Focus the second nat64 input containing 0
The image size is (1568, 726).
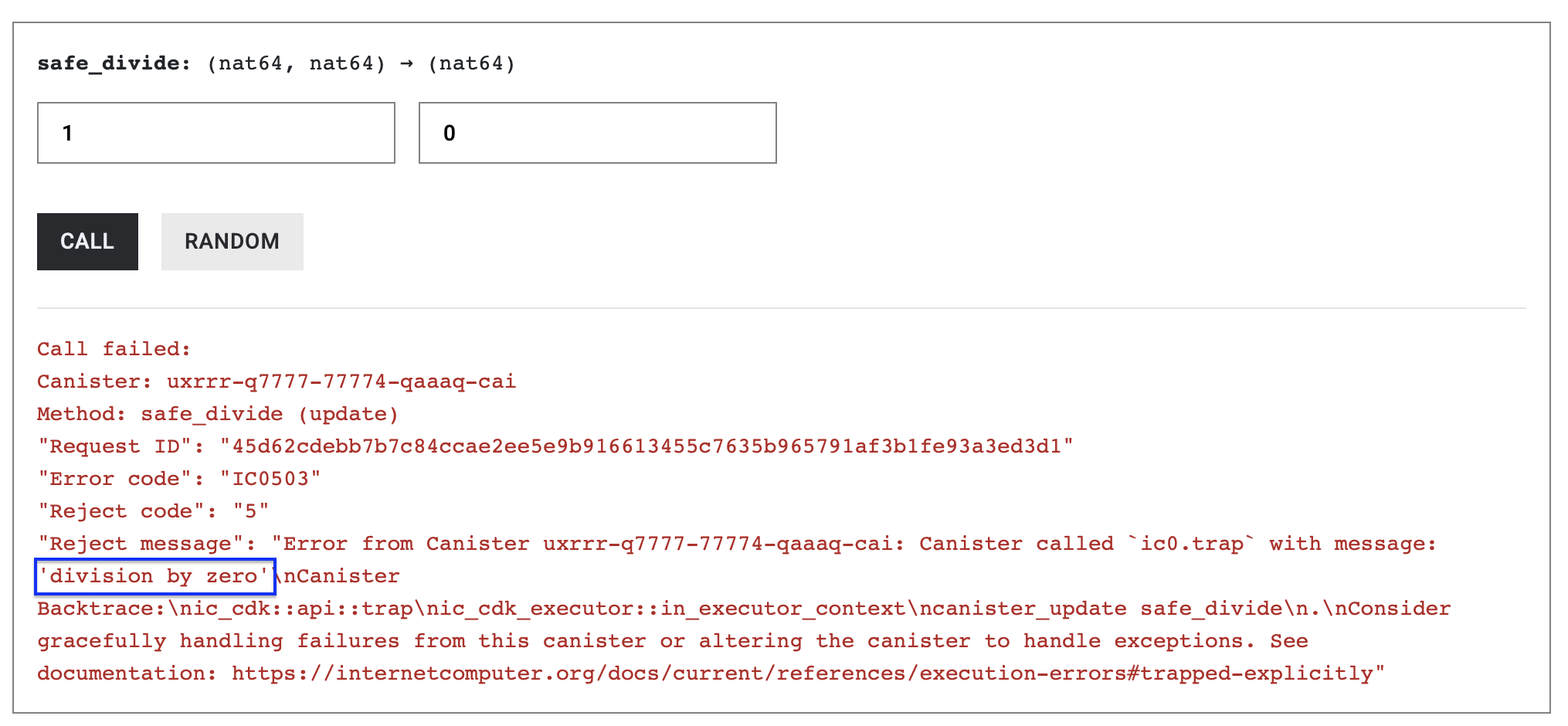[597, 133]
